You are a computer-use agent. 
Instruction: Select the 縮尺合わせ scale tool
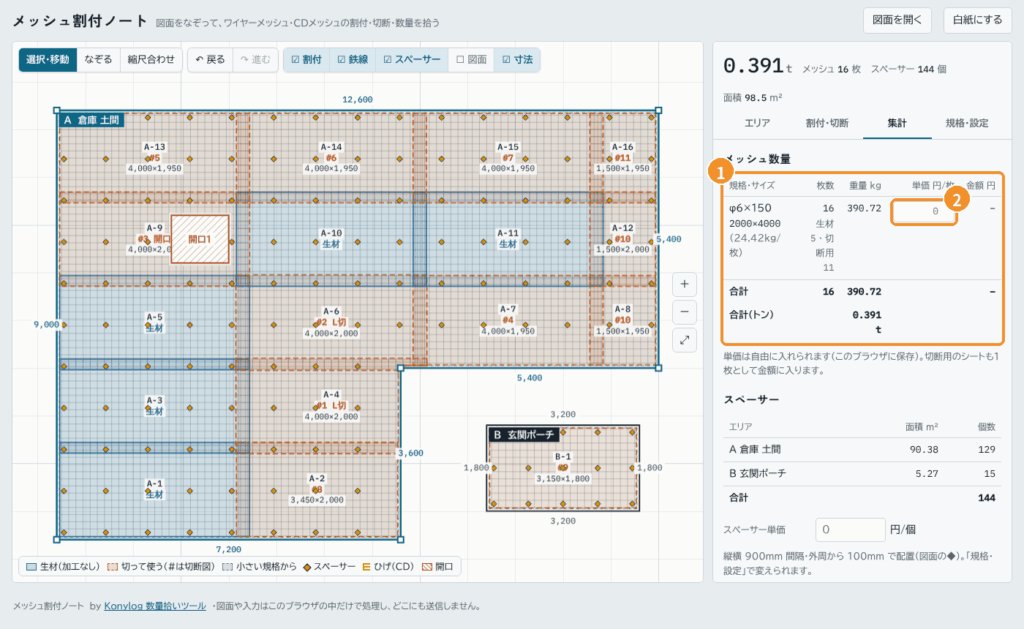point(151,59)
